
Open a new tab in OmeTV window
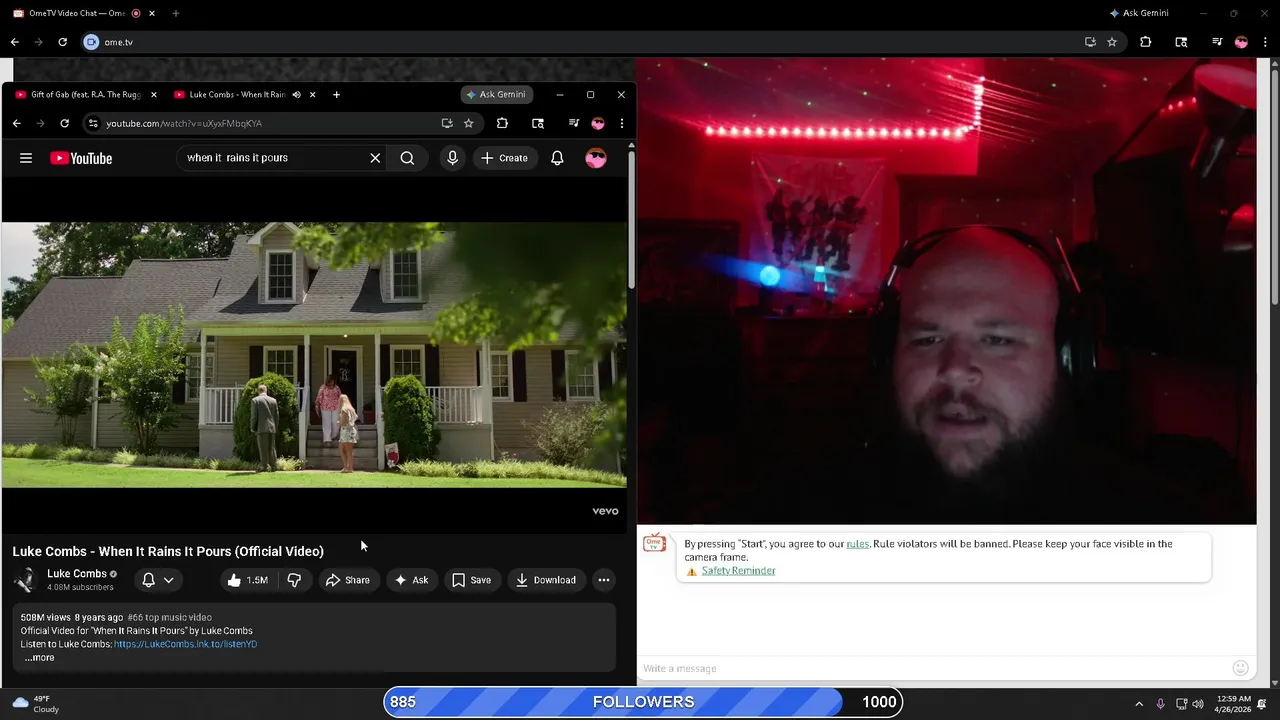pyautogui.click(x=175, y=13)
